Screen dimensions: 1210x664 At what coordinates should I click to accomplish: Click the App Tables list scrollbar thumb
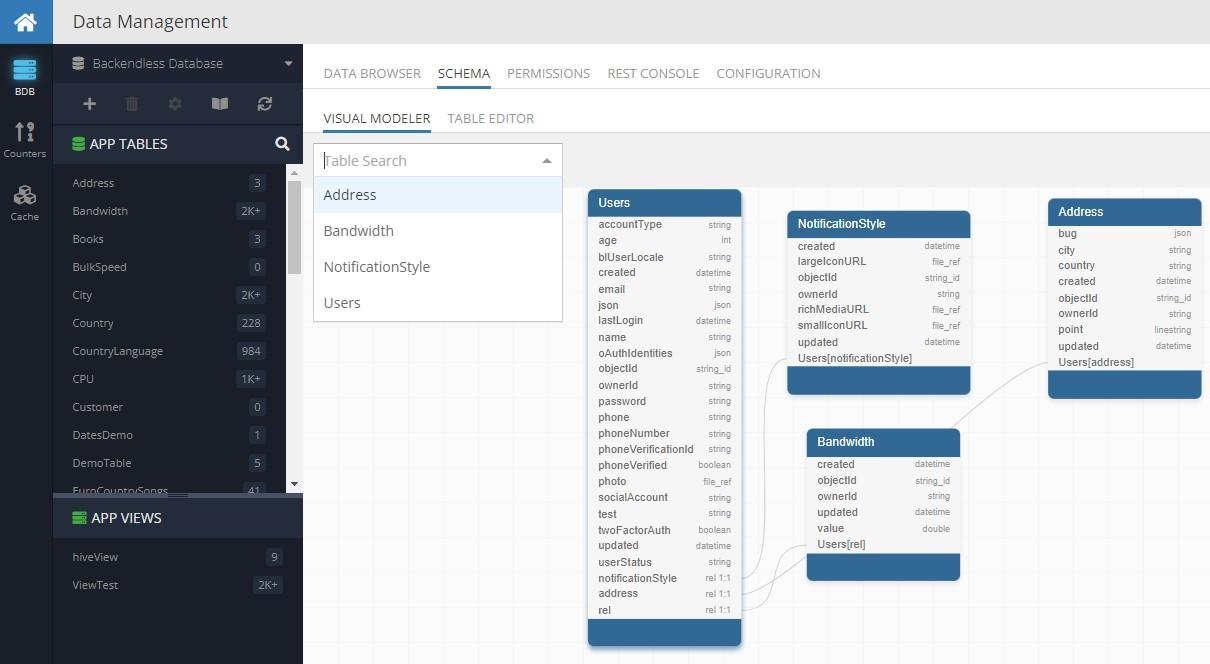coord(294,228)
